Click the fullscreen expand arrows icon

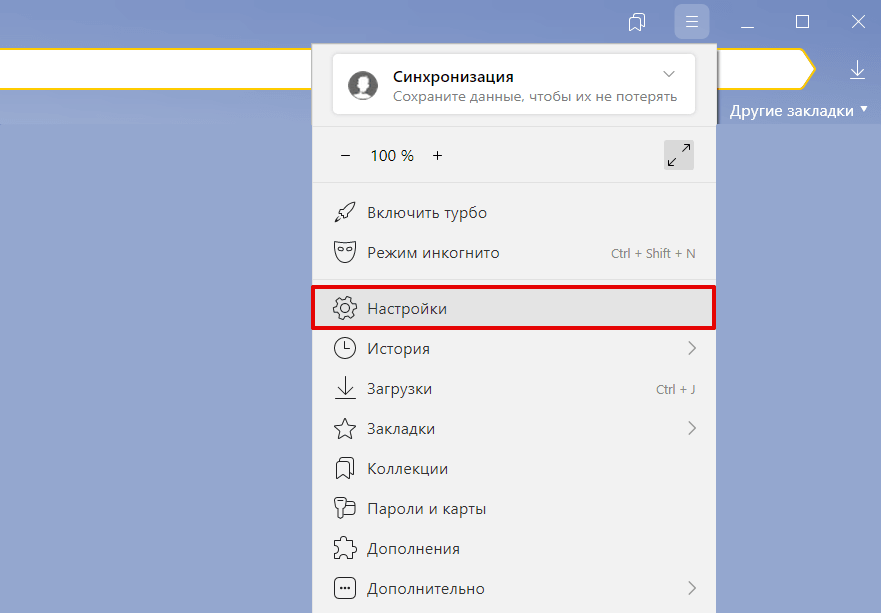[678, 155]
